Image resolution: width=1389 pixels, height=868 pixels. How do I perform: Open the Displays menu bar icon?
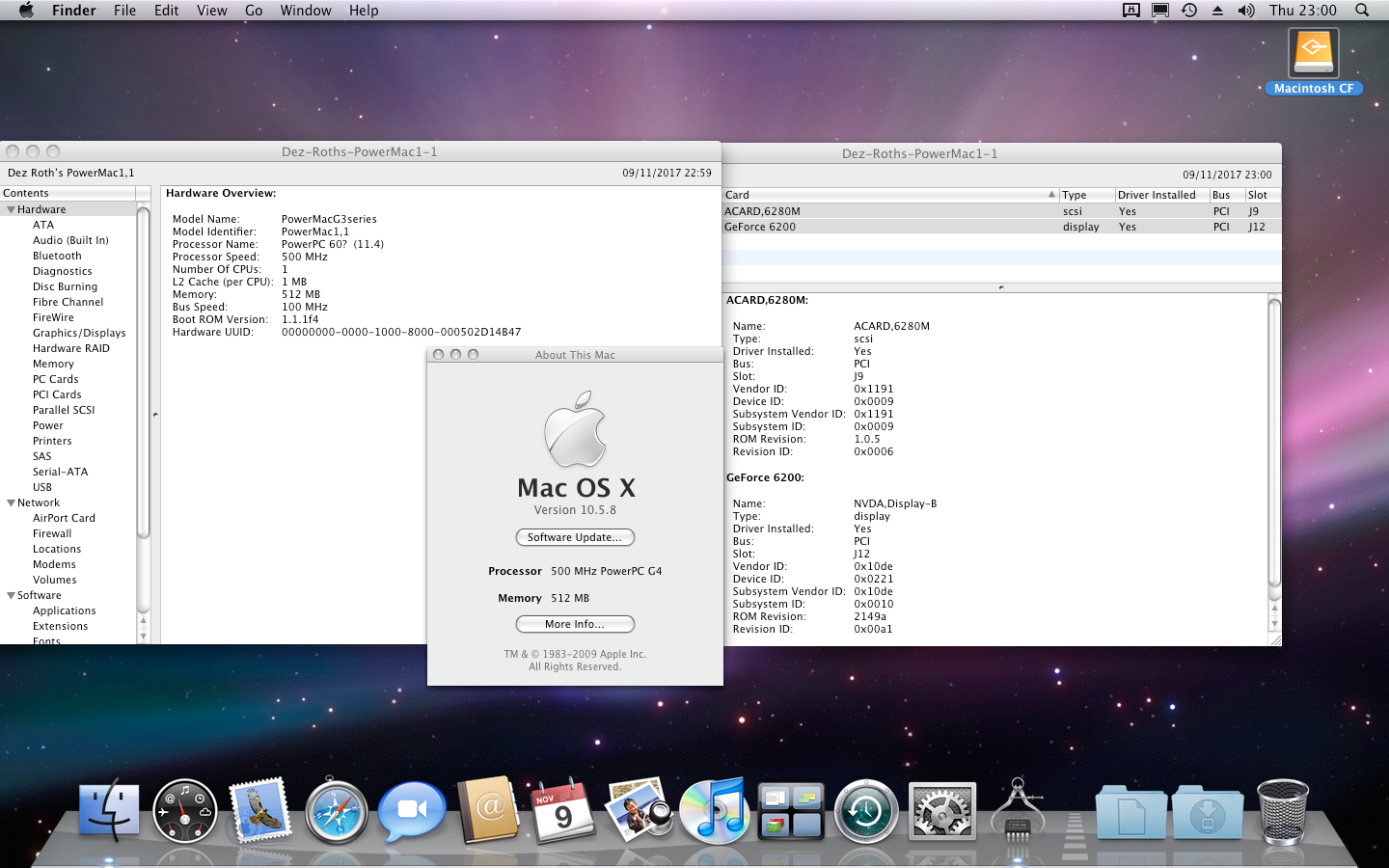pyautogui.click(x=1160, y=11)
